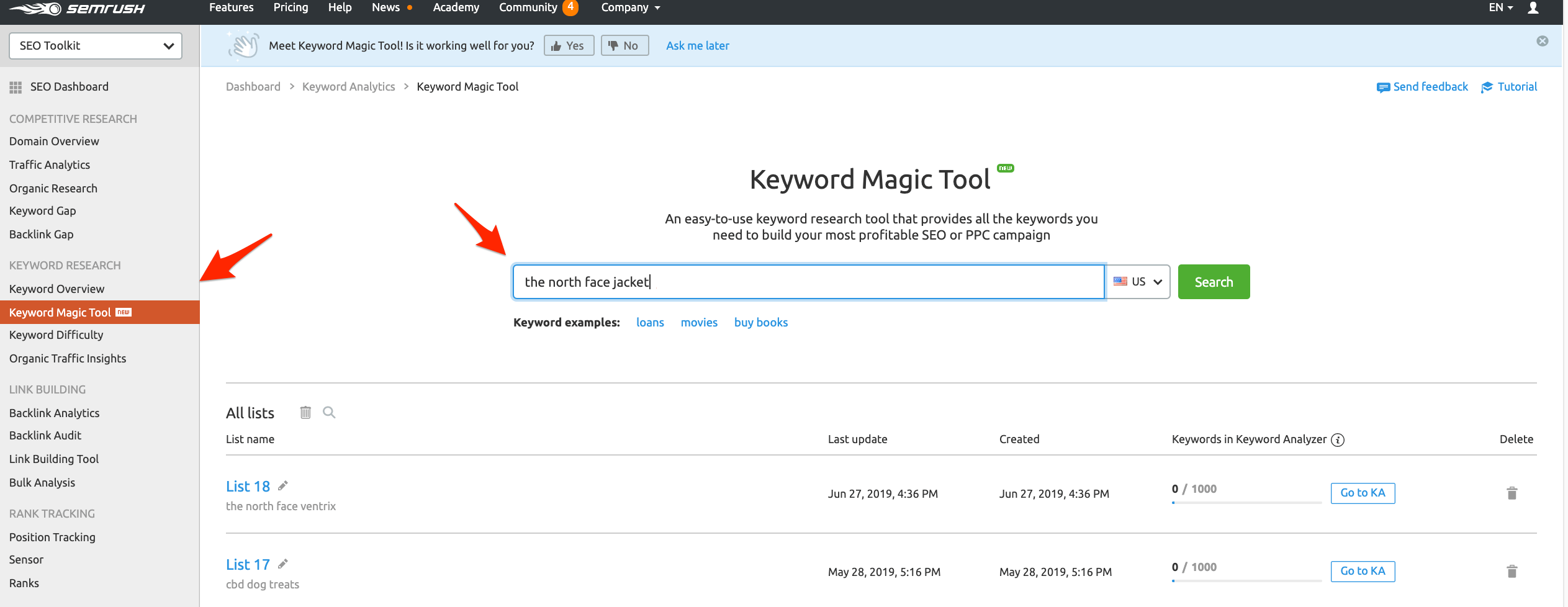Delete List 17 using trash icon
This screenshot has width=1568, height=607.
[1512, 571]
